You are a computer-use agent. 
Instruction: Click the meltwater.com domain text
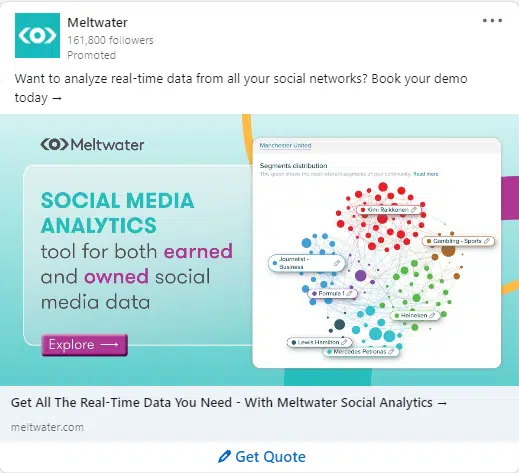pos(47,427)
